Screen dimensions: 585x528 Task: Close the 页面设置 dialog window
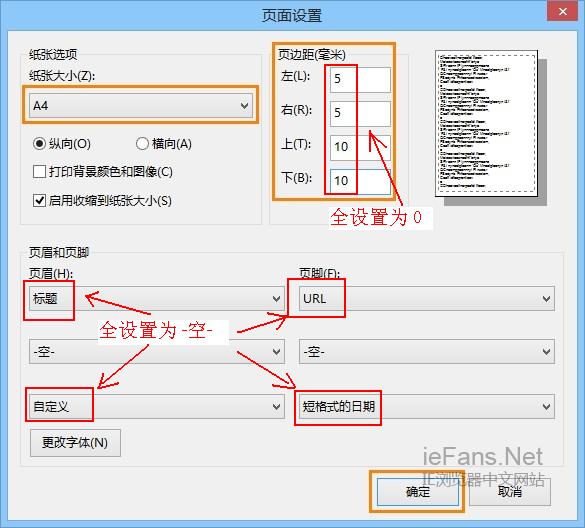point(563,12)
